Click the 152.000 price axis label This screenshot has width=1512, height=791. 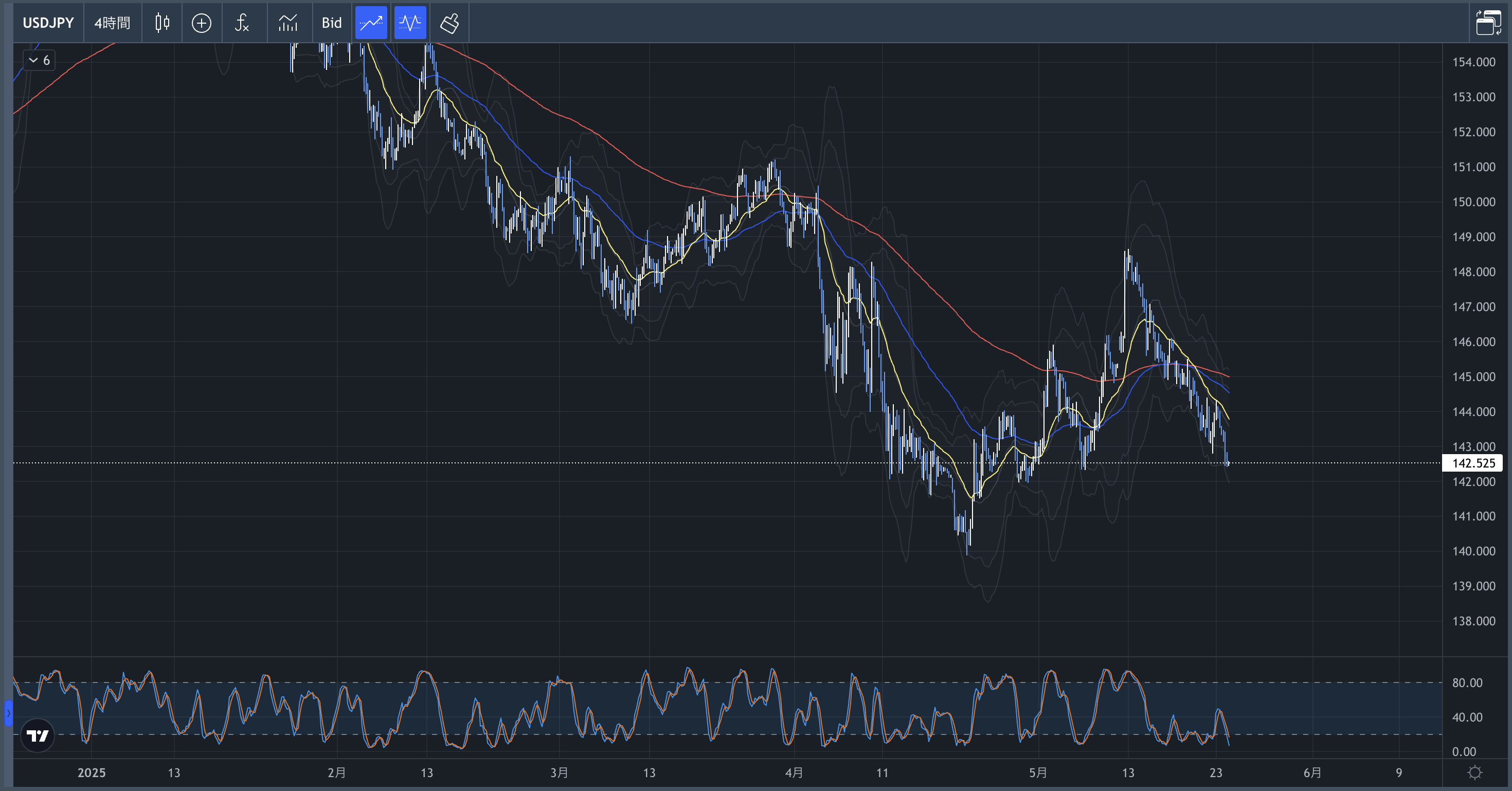1473,132
